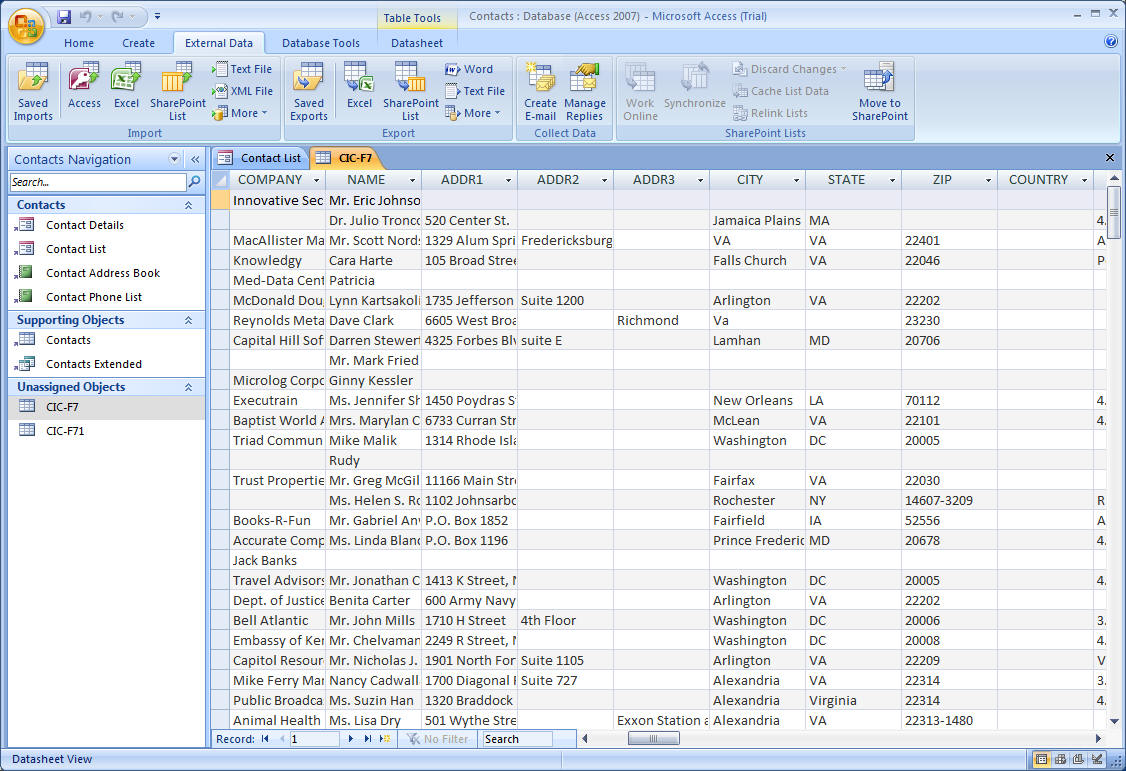Image resolution: width=1126 pixels, height=771 pixels.
Task: Click Move to SharePoint
Action: click(880, 92)
